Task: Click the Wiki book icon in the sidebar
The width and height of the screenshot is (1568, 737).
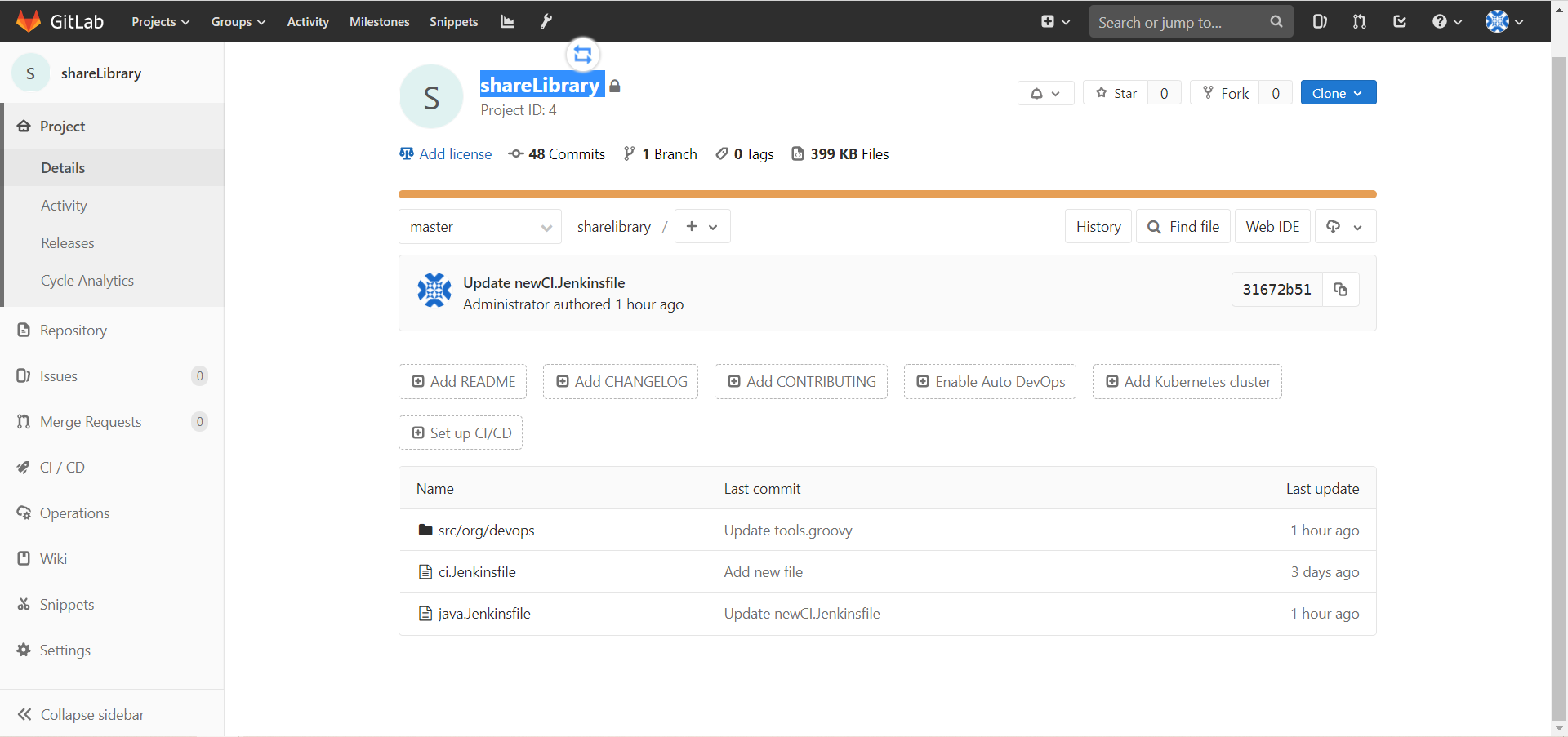Action: [24, 559]
